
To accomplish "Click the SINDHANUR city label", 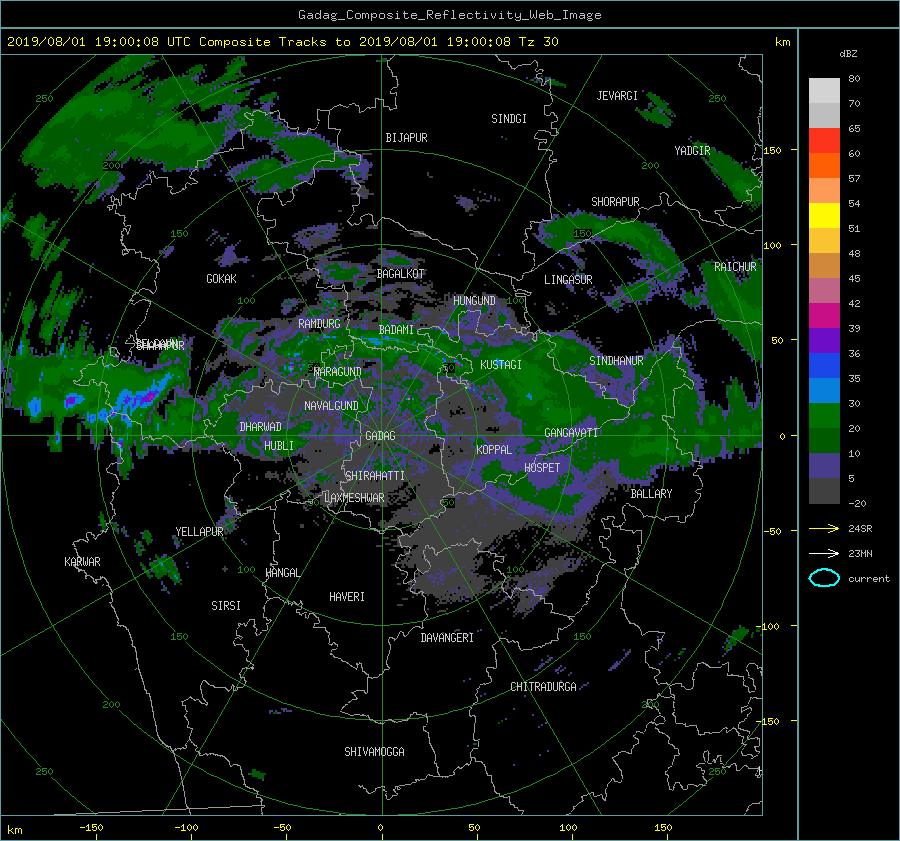I will tap(616, 361).
